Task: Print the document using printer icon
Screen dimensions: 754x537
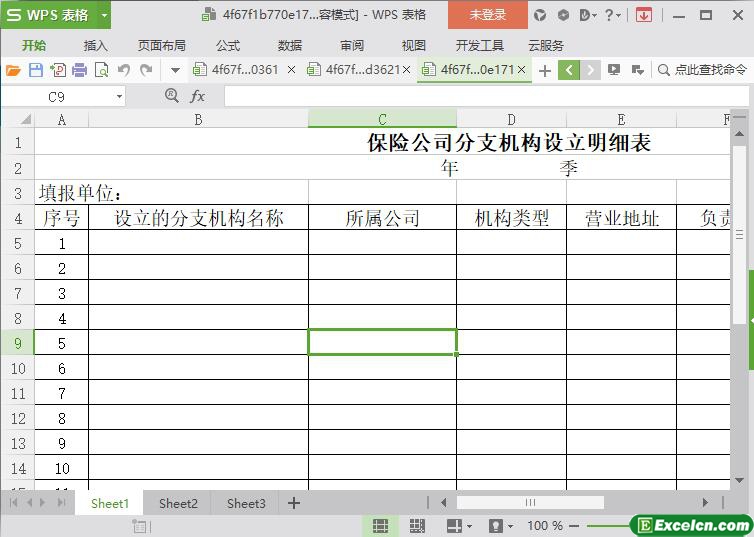Action: (79, 70)
